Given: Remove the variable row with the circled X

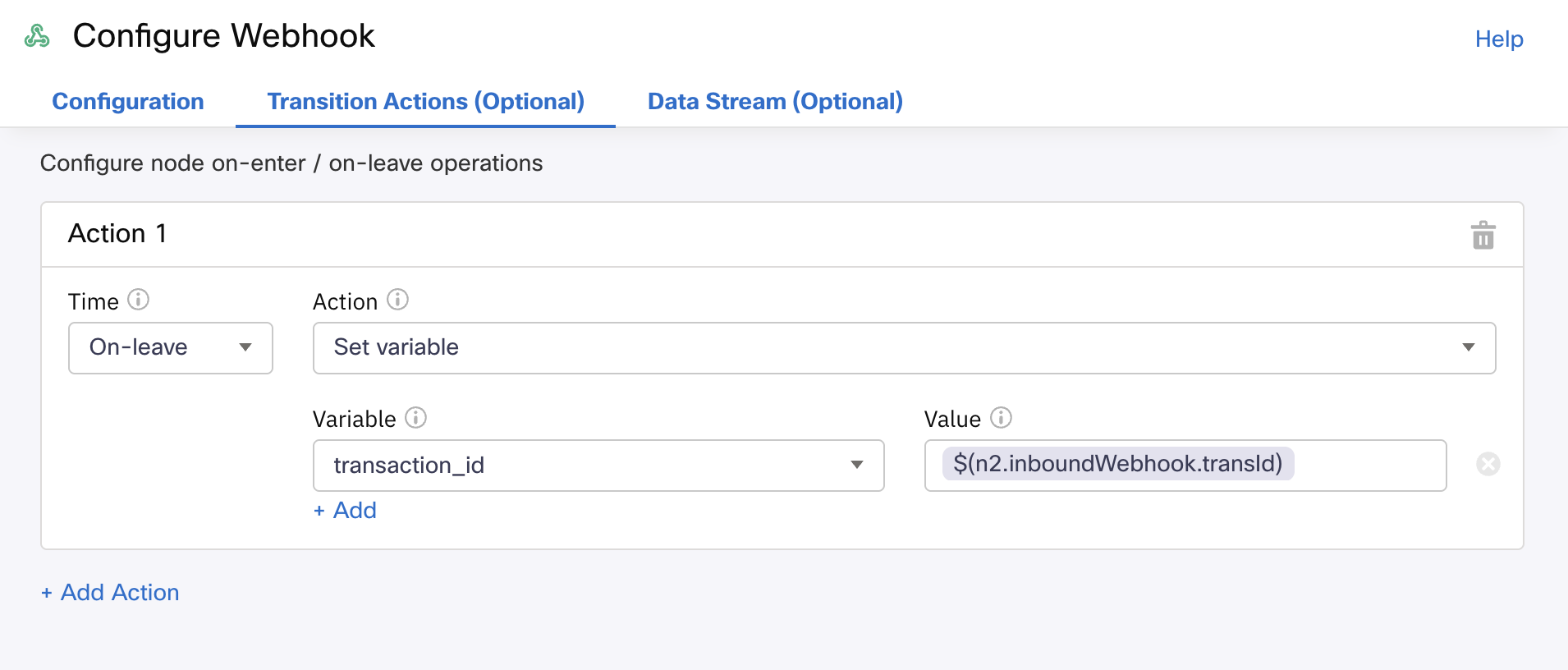Looking at the screenshot, I should point(1488,465).
